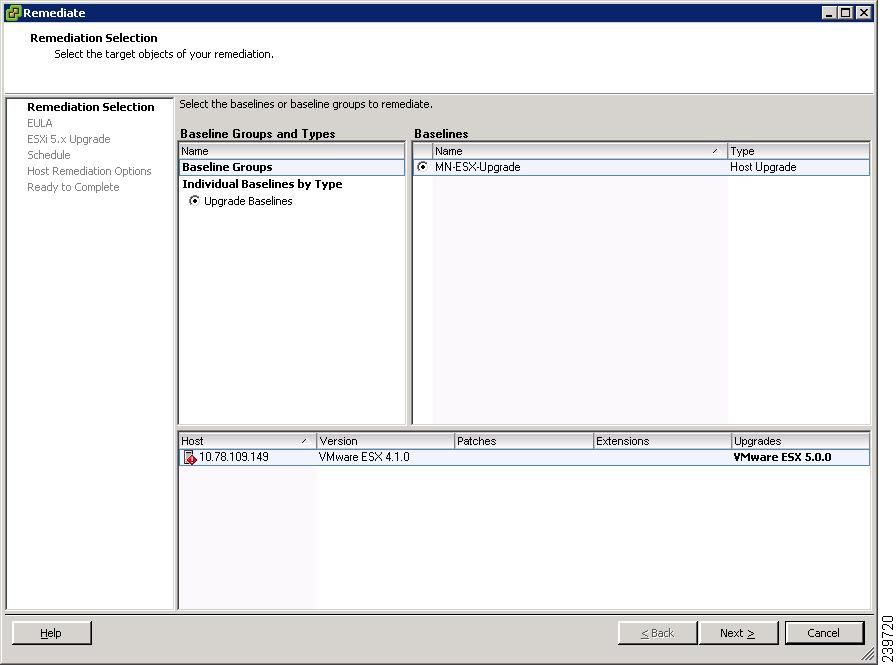Screen dimensions: 896x665
Task: Sort baselines by the Name column header
Action: pos(579,151)
